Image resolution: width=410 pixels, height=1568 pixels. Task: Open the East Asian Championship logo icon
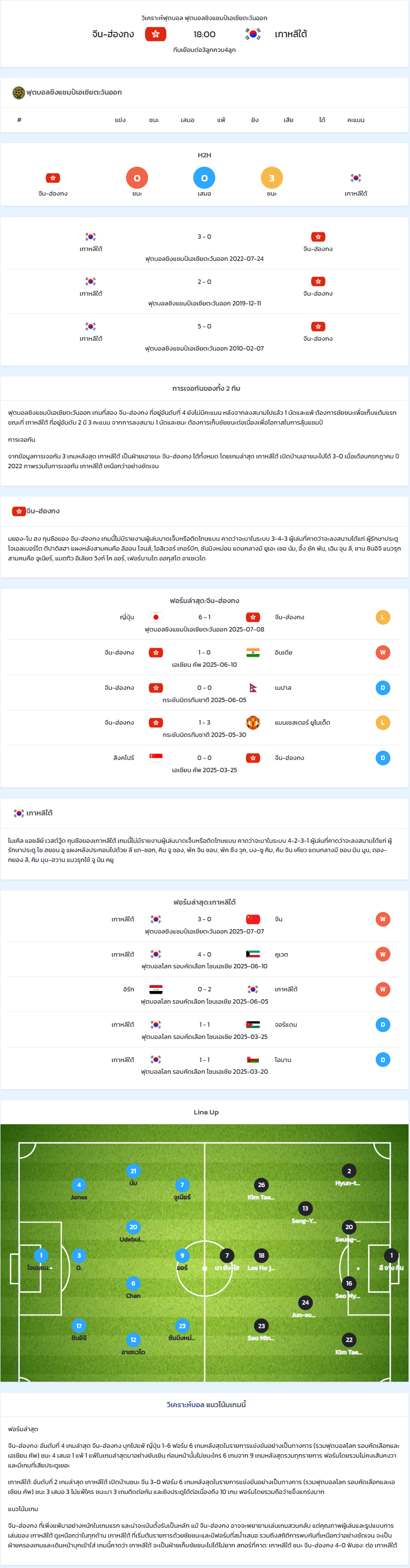click(18, 93)
